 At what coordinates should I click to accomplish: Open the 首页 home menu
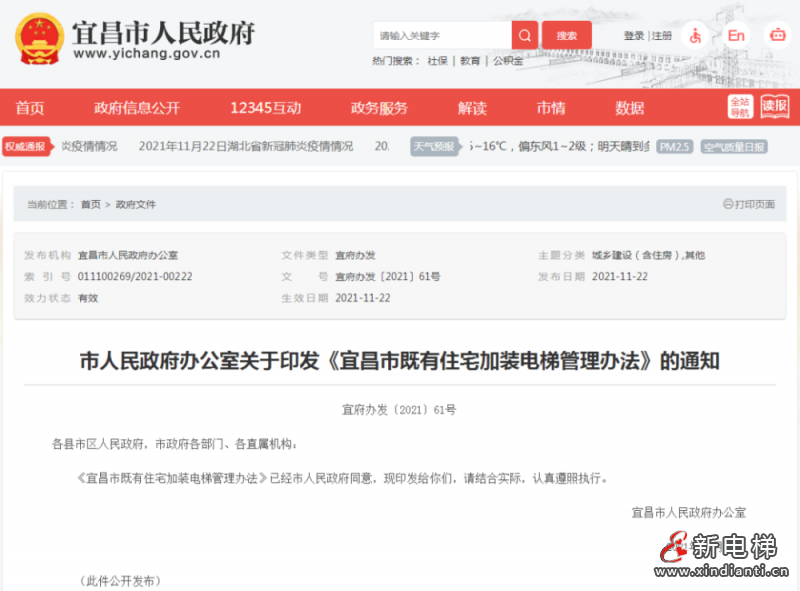30,108
